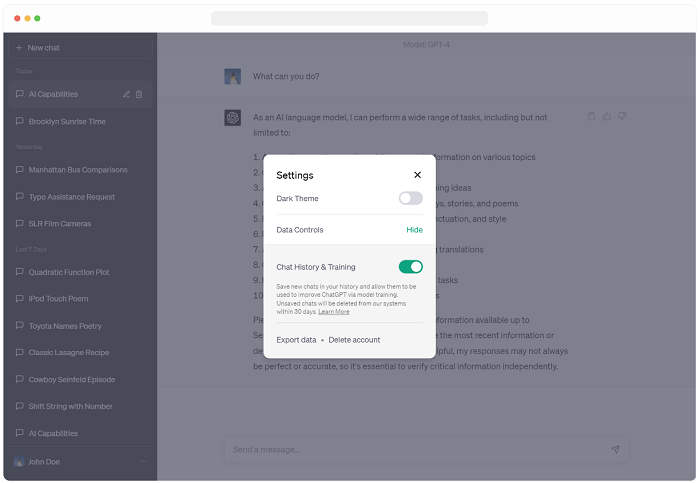Screen dimensions: 700x483
Task: Rename AI Capabilities chat via pencil icon
Action: click(x=126, y=94)
